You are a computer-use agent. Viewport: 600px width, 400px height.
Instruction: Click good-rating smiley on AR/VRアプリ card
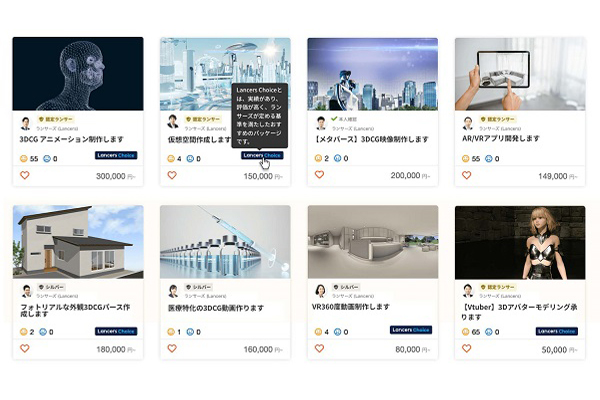465,158
